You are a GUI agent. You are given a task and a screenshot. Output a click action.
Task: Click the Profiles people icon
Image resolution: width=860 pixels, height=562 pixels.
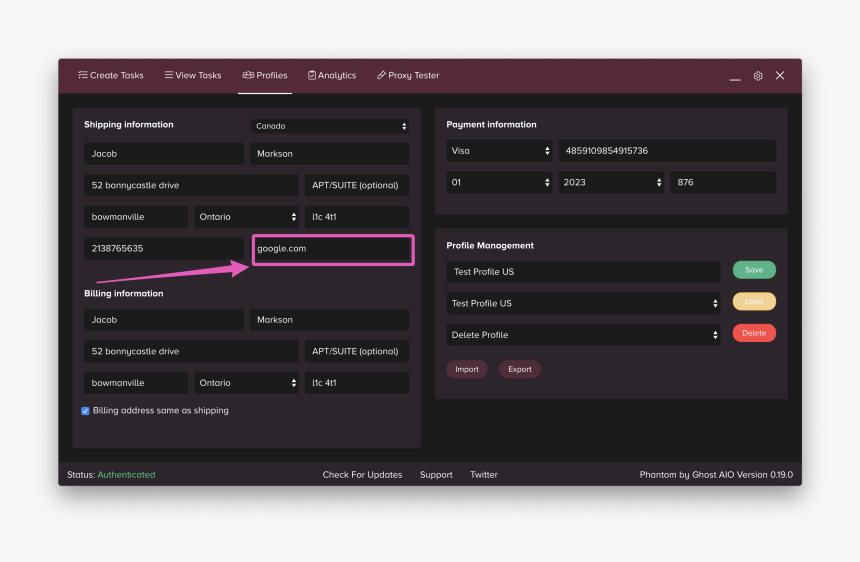coord(248,75)
